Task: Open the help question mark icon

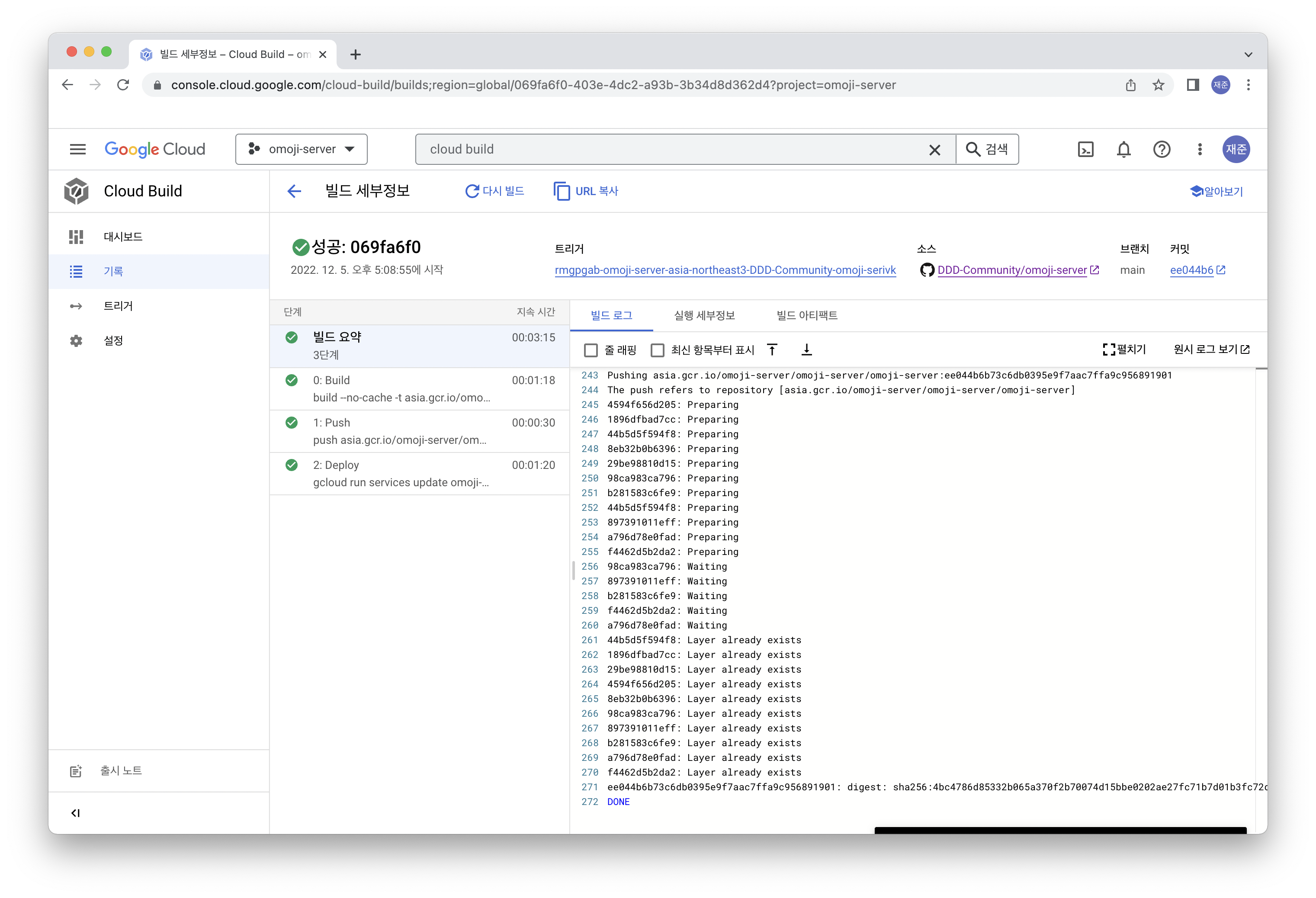Action: pos(1162,150)
